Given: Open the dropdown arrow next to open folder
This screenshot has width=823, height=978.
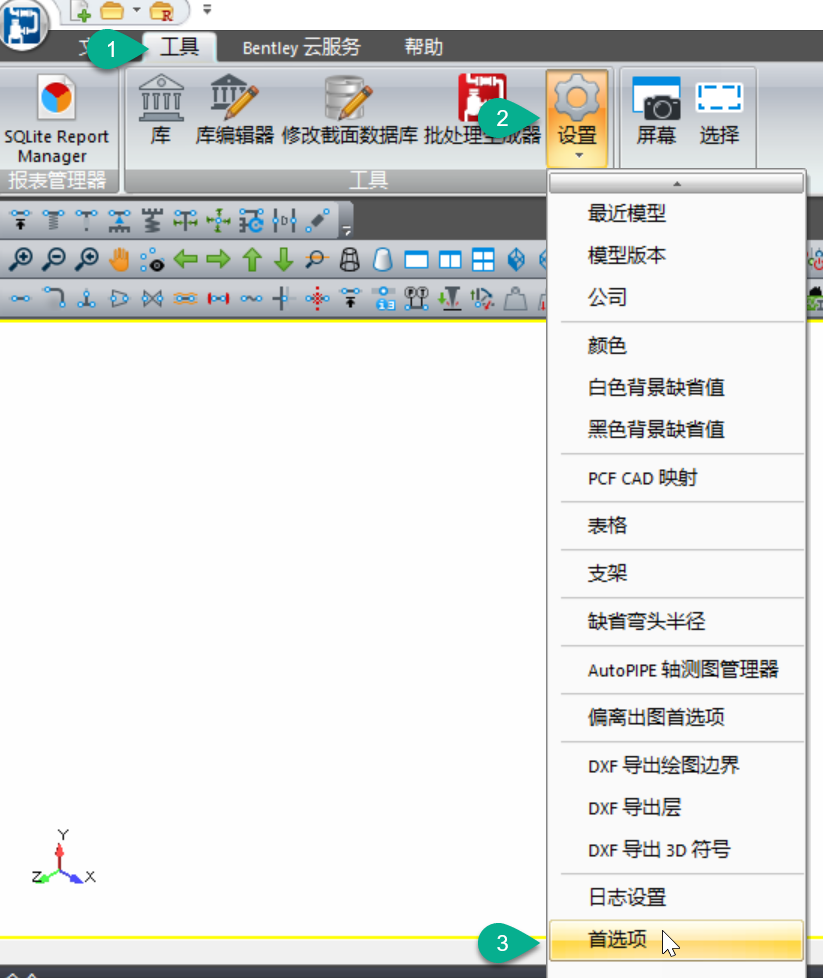Looking at the screenshot, I should coord(136,10).
